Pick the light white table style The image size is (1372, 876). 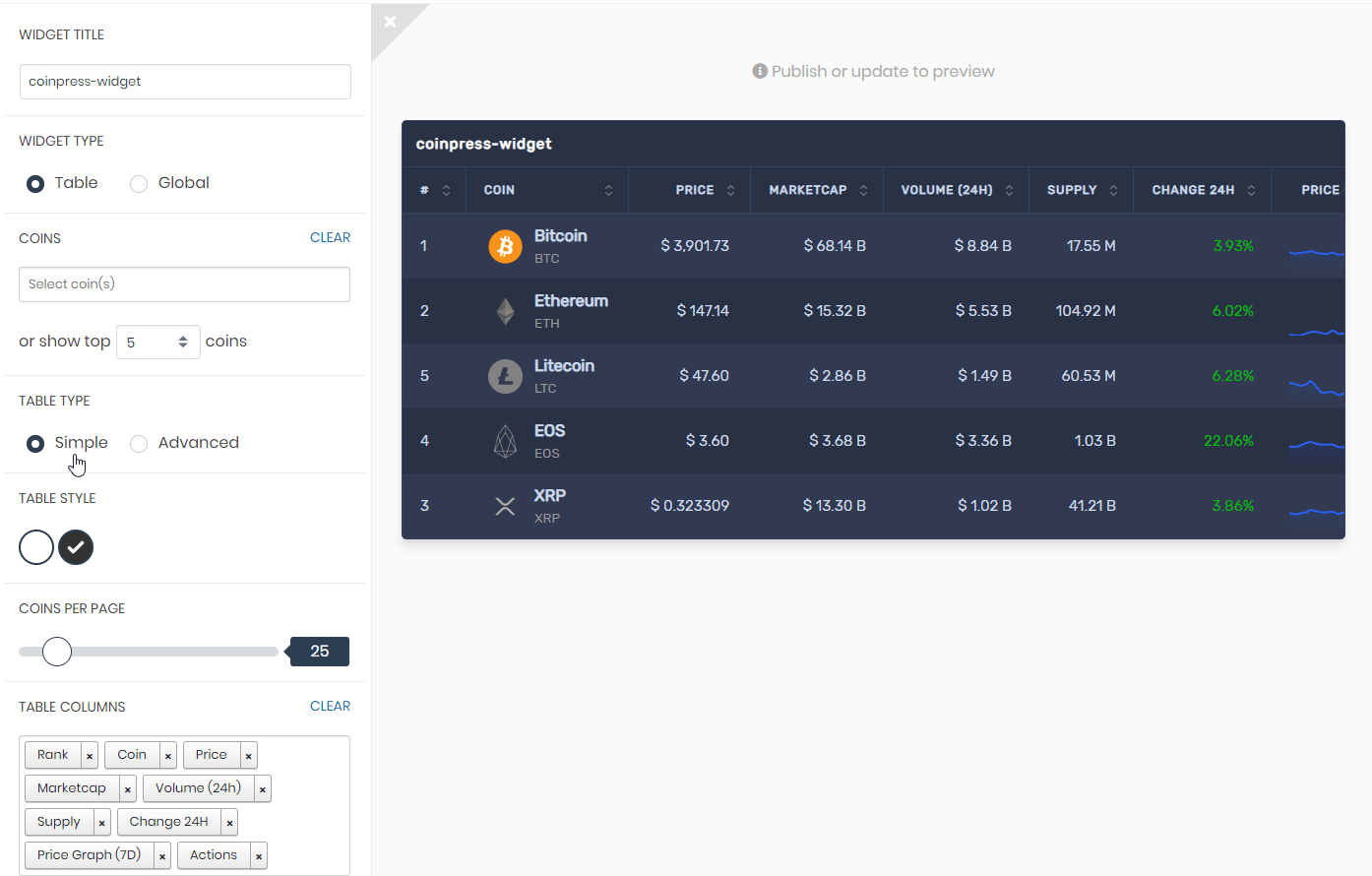pos(36,547)
